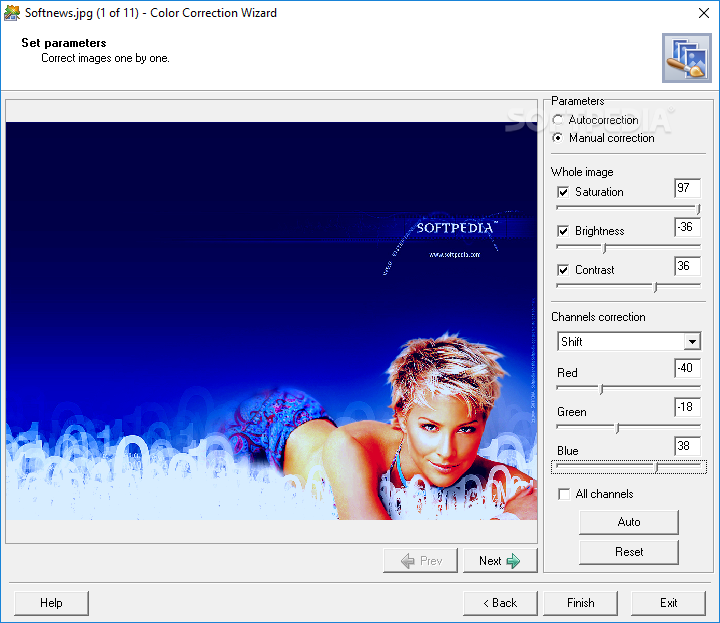720x623 pixels.
Task: Click the Brightness value field showing -36
Action: pyautogui.click(x=687, y=227)
